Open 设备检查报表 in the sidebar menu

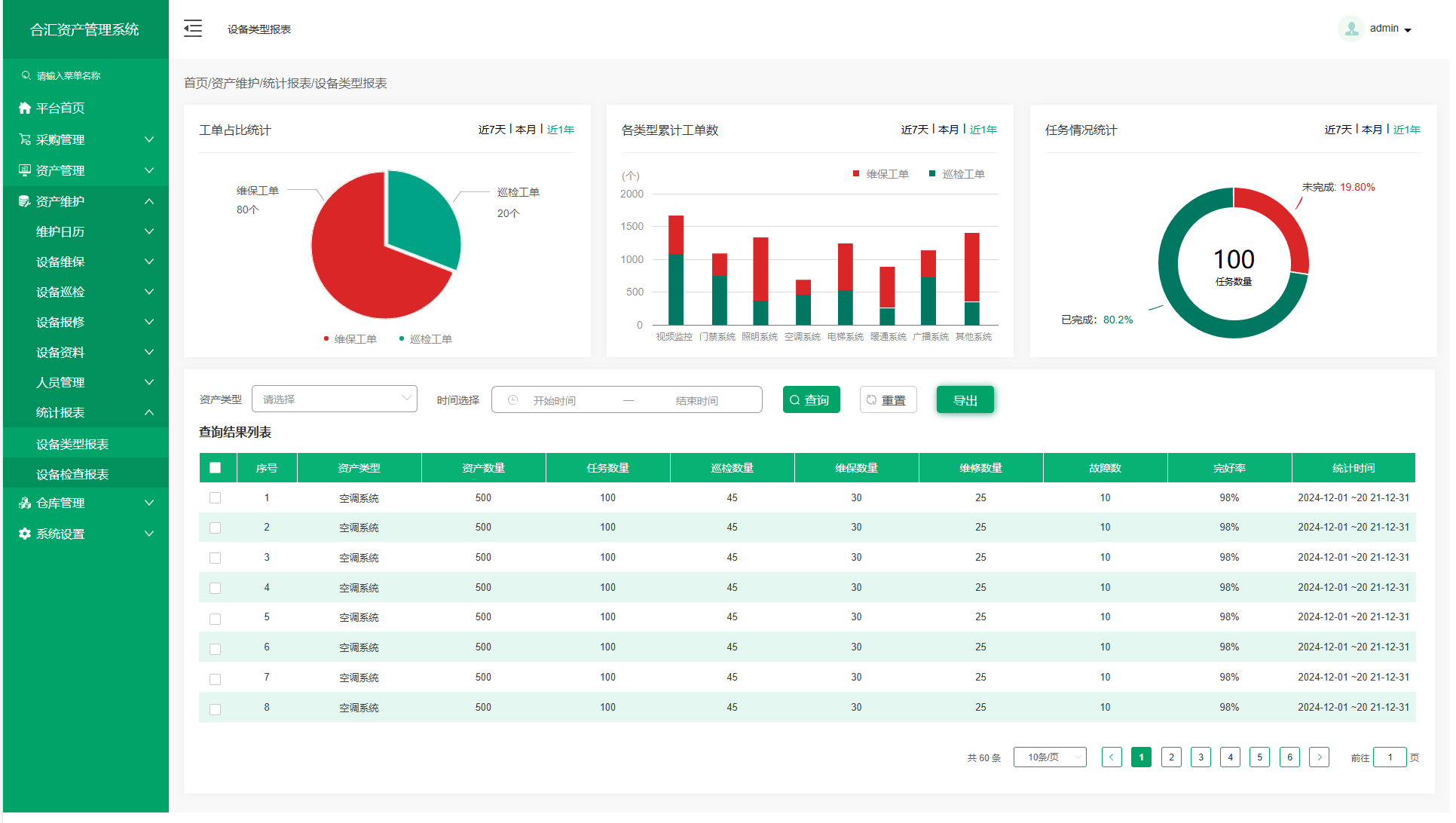click(72, 474)
